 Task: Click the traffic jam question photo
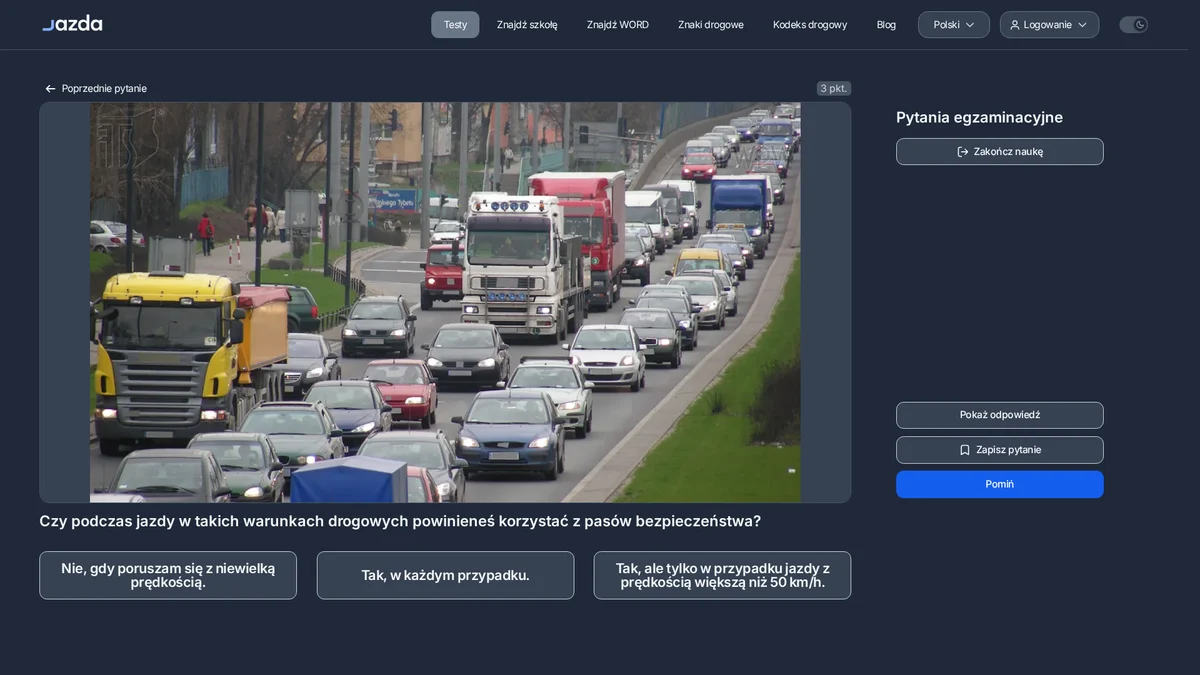445,302
